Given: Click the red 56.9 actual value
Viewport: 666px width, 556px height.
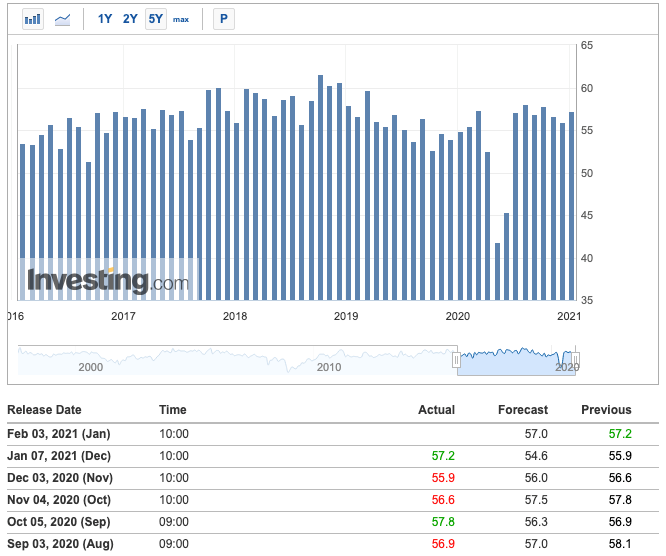Looking at the screenshot, I should (443, 544).
